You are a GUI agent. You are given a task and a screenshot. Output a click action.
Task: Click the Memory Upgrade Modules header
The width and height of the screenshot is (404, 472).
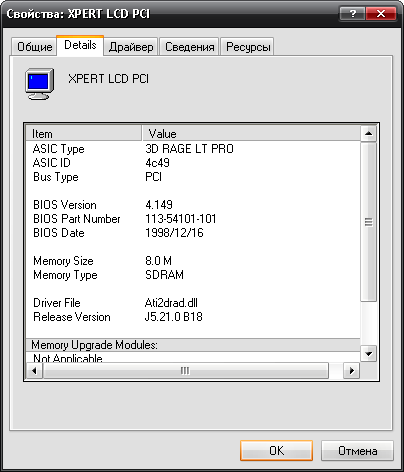coord(193,345)
